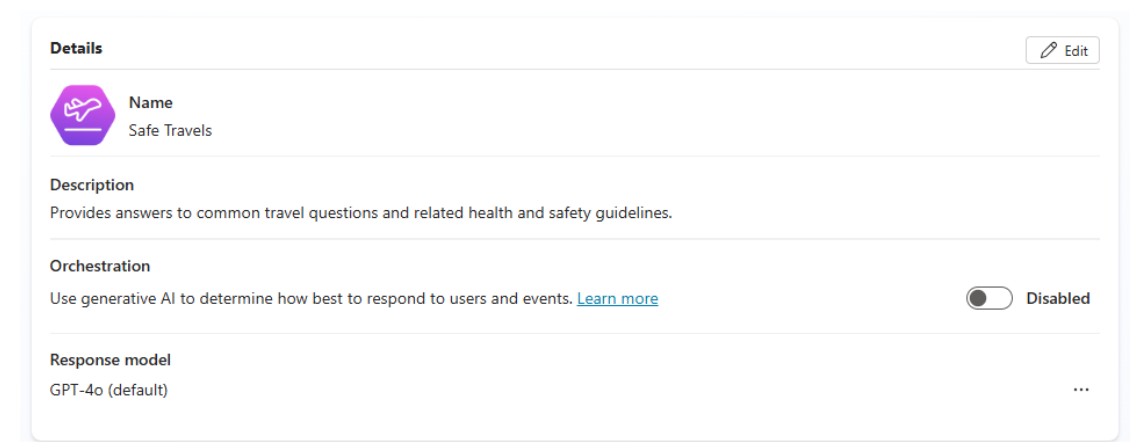
Task: Click the dark knob of Orchestration switch
Action: click(x=980, y=298)
